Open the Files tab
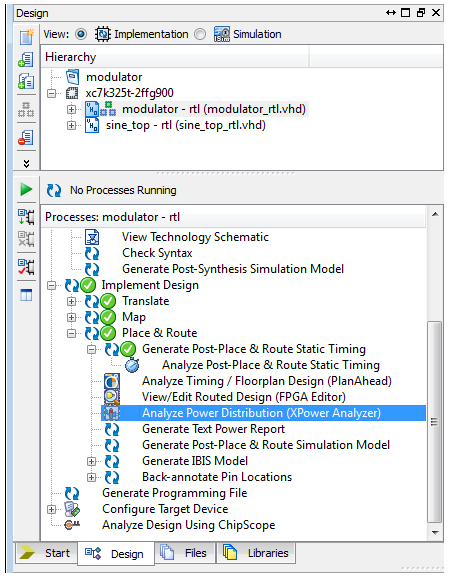Image resolution: width=450 pixels, height=577 pixels. click(185, 553)
